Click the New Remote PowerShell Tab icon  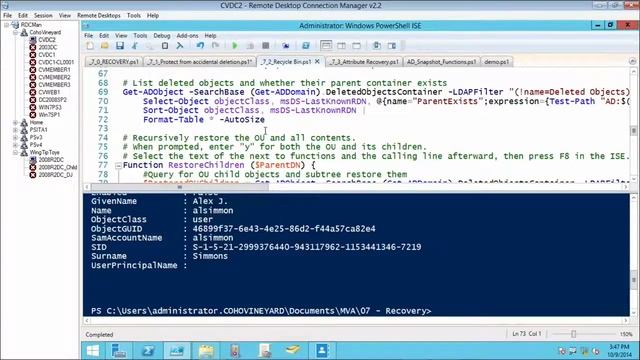coord(285,46)
